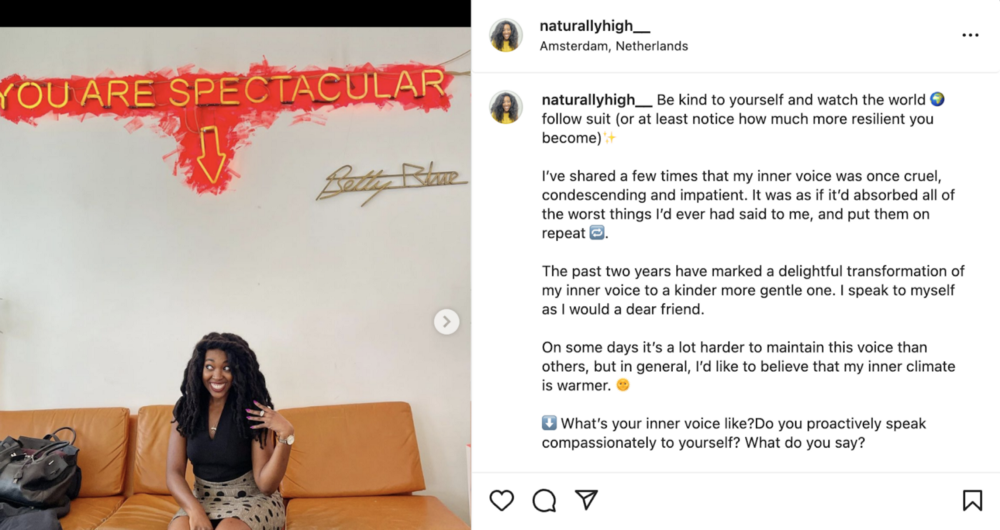Click the avatar beside the caption

point(506,107)
